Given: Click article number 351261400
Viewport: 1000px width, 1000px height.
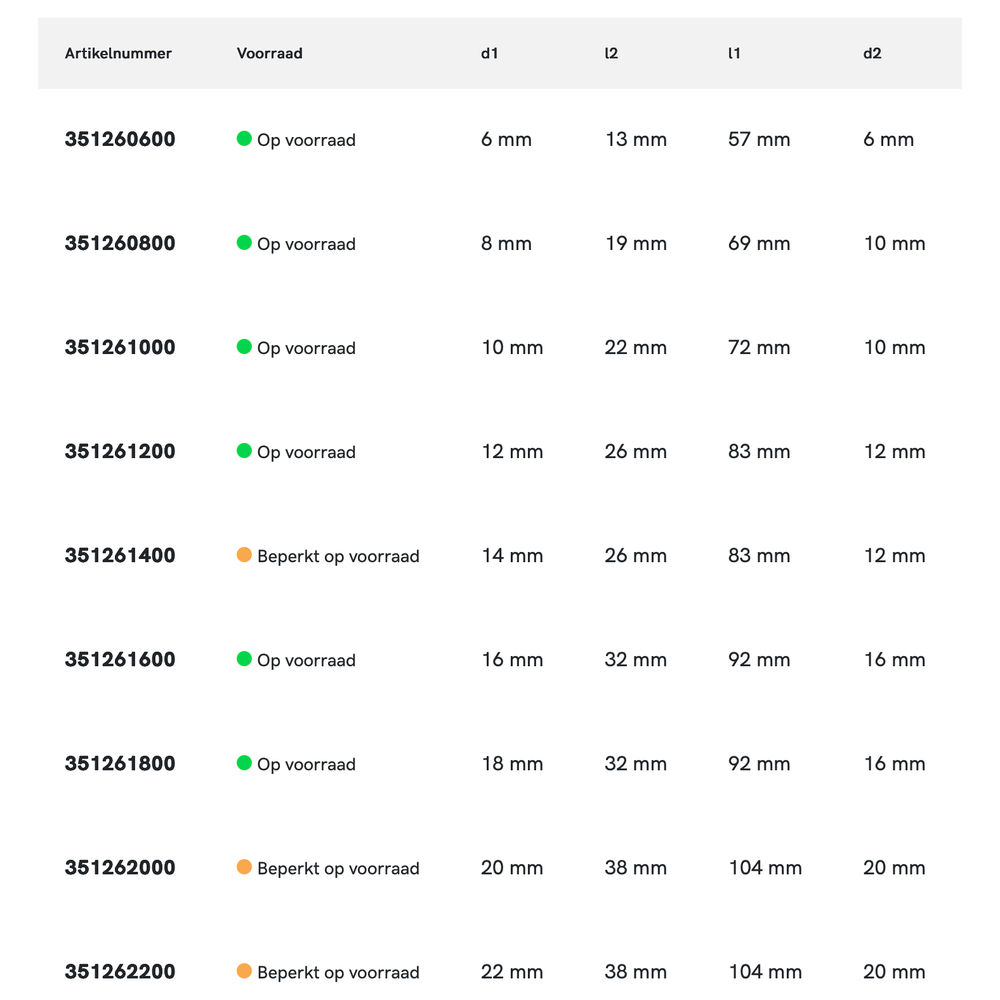Looking at the screenshot, I should (x=120, y=556).
